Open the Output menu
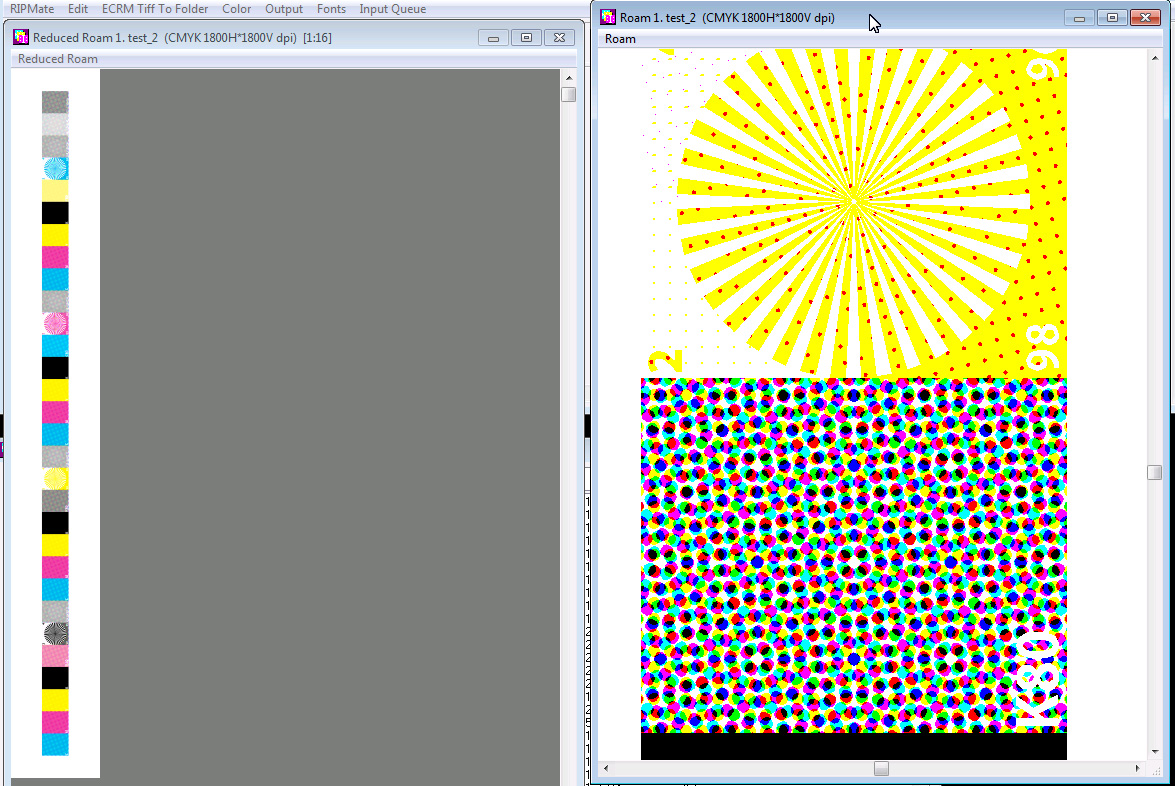This screenshot has width=1175, height=786. coord(284,9)
